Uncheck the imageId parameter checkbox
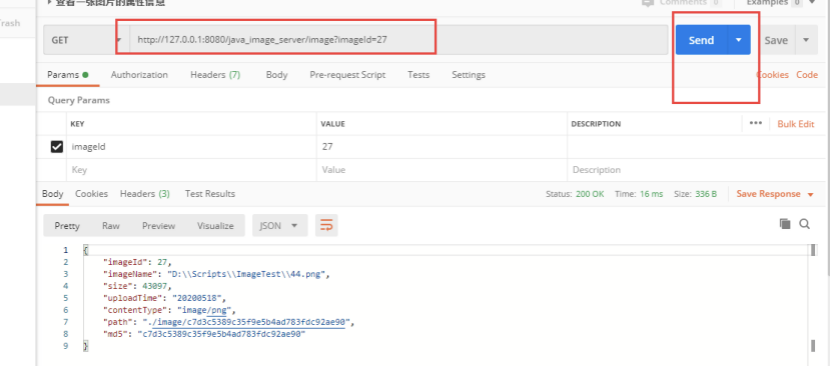This screenshot has height=366, width=830. tap(57, 147)
